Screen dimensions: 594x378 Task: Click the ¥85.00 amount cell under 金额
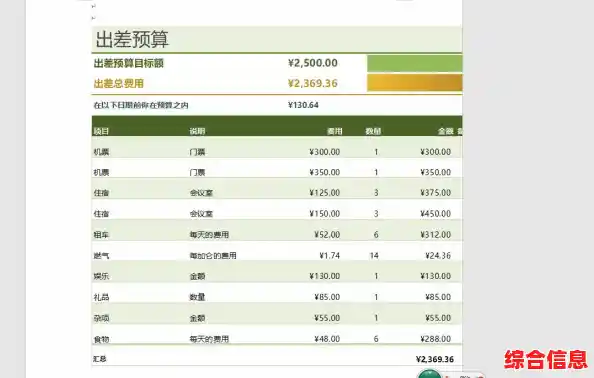[x=438, y=297]
